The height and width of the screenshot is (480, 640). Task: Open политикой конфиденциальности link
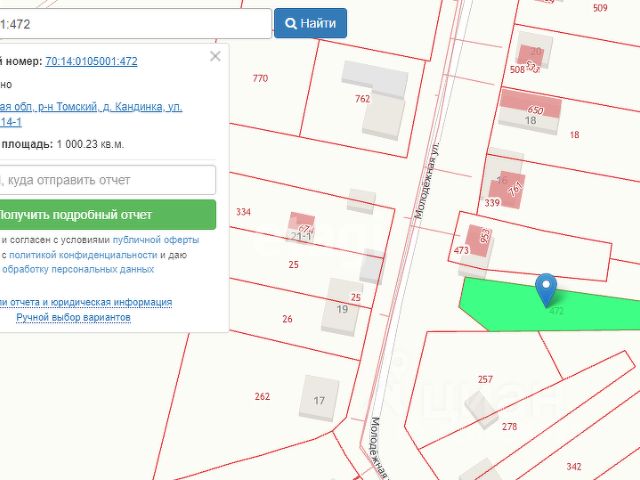pyautogui.click(x=83, y=255)
